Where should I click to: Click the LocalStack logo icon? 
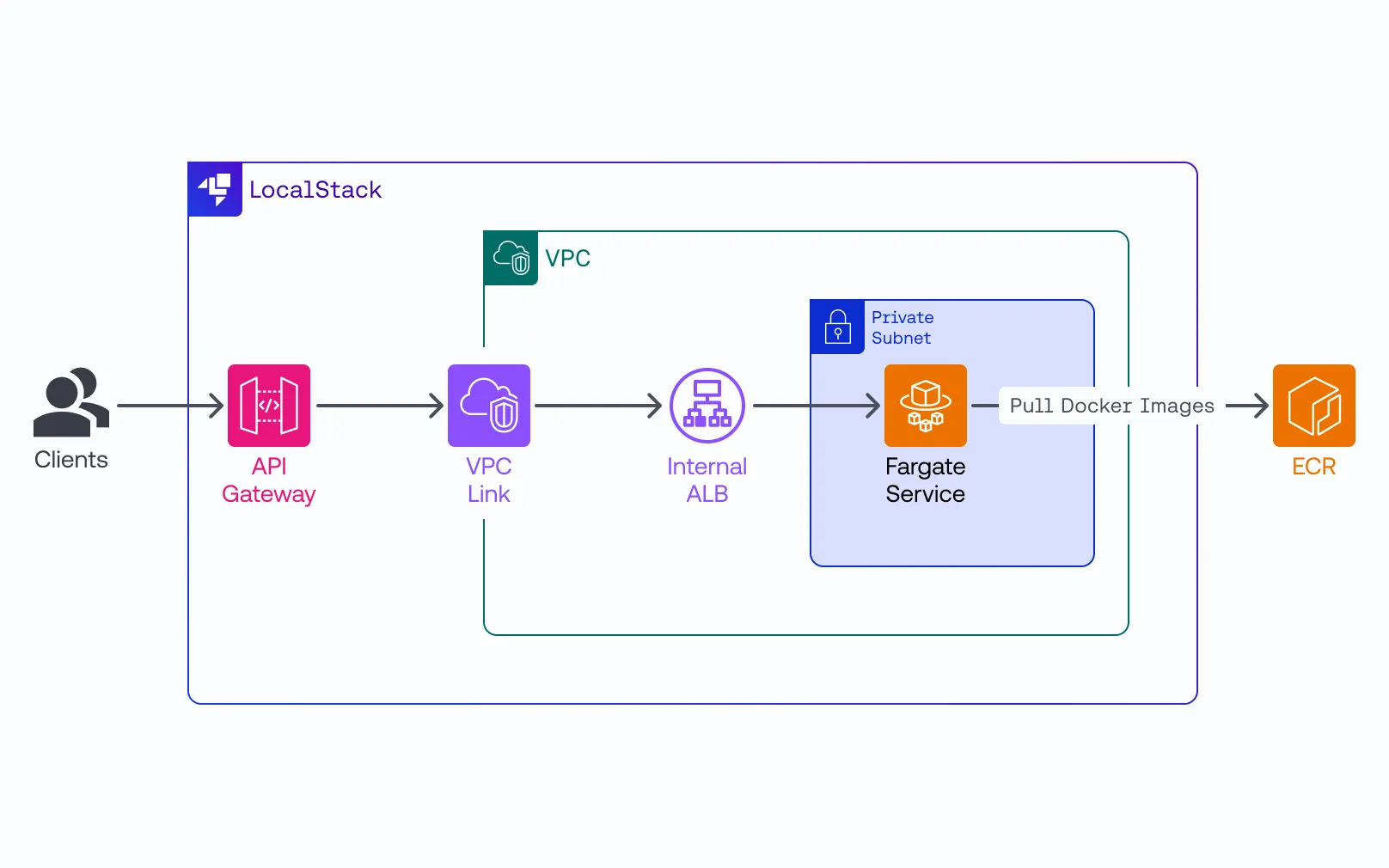pos(214,190)
